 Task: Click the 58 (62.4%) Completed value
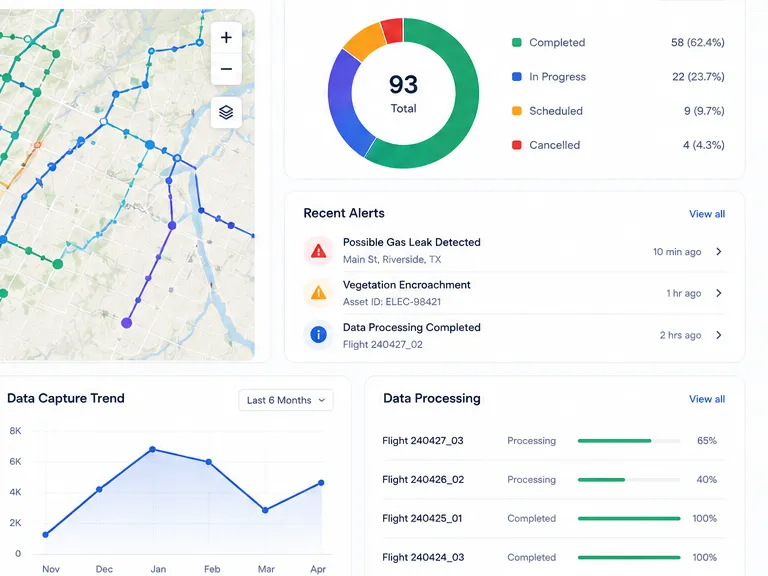pos(697,43)
